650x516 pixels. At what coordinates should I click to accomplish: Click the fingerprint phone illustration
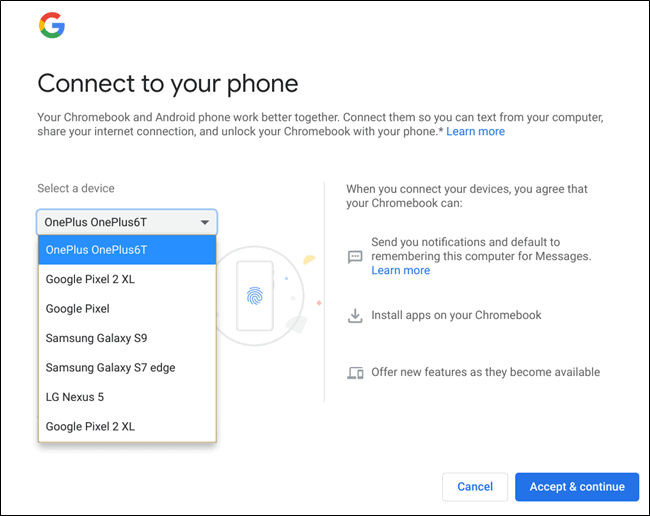coord(259,297)
